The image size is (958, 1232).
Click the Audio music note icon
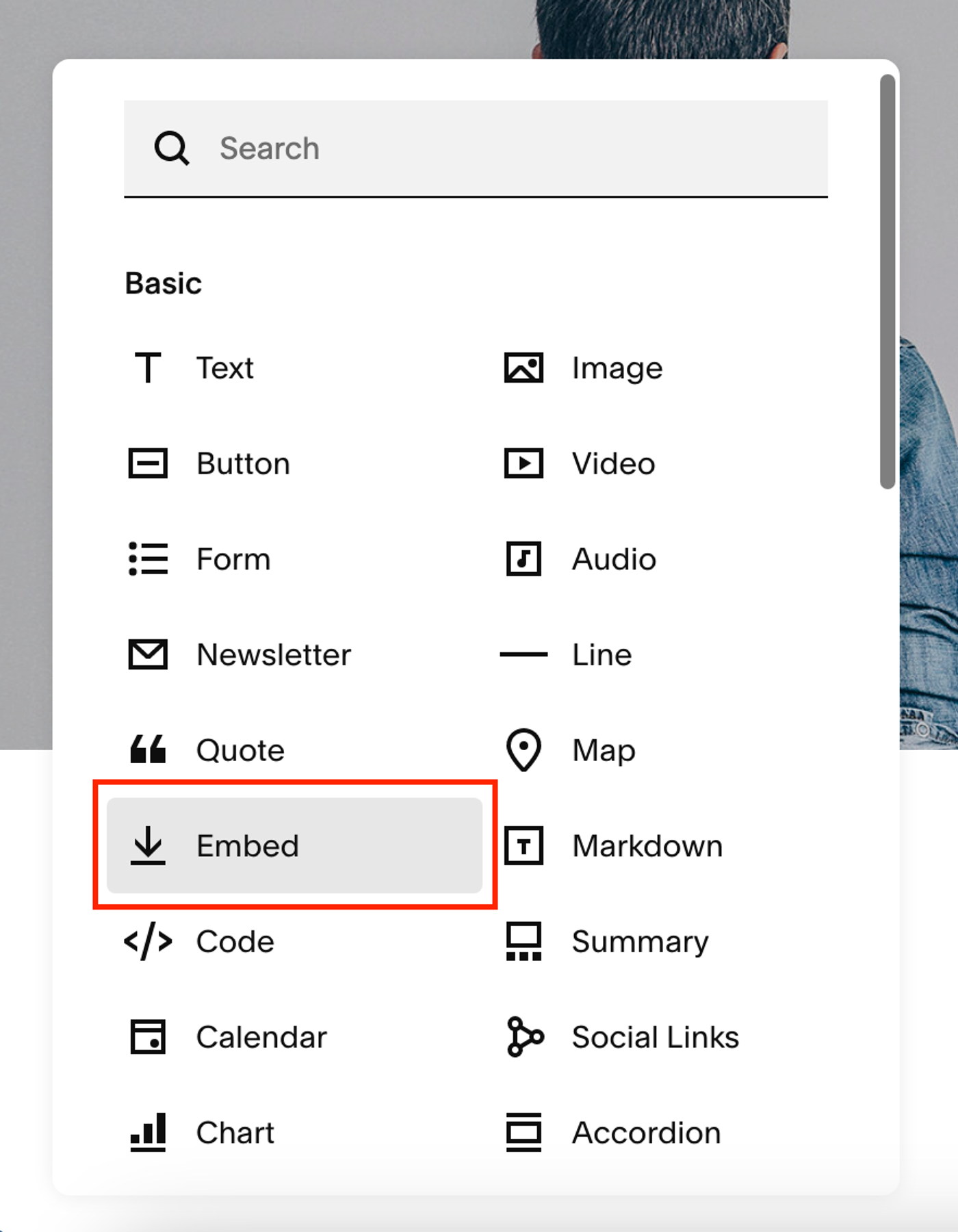coord(523,559)
